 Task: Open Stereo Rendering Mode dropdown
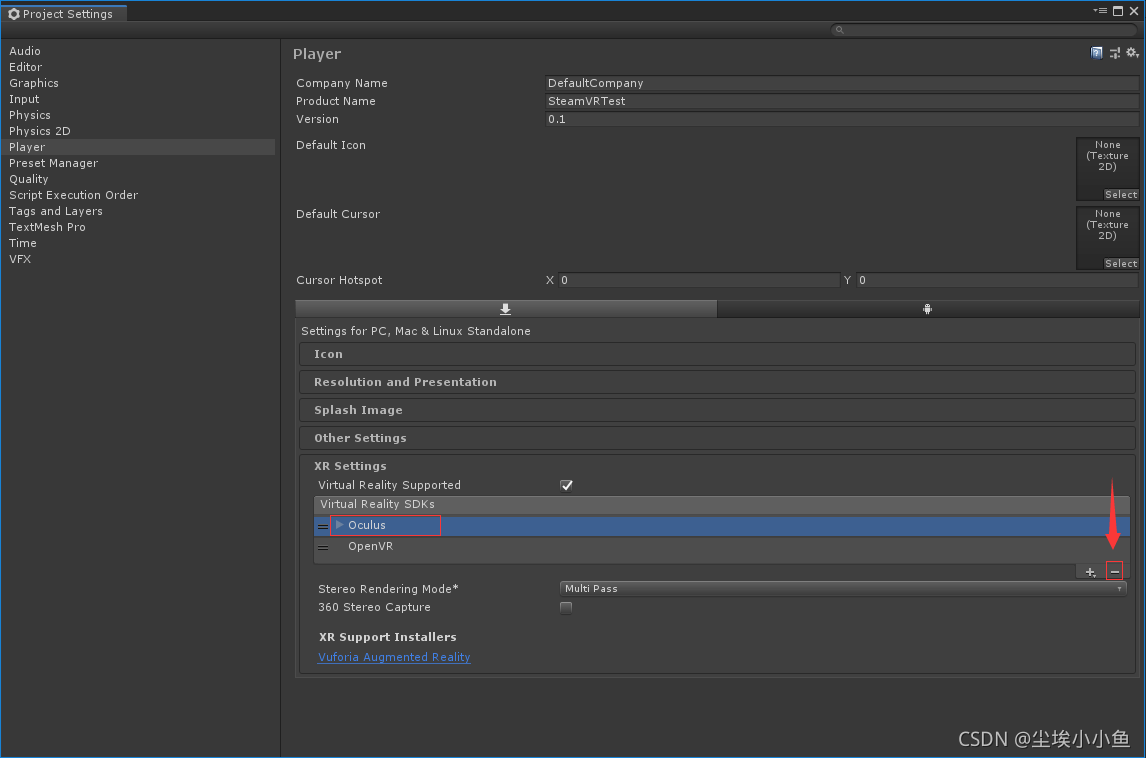(843, 588)
